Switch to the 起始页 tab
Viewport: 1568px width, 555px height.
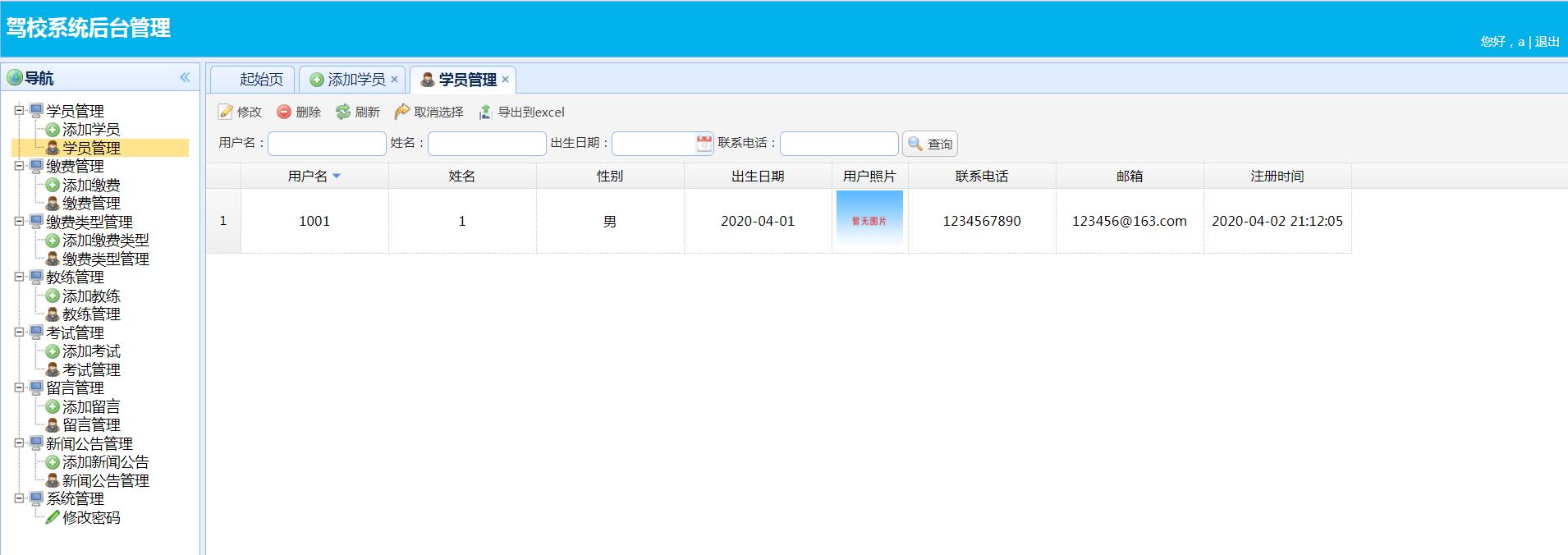click(x=260, y=80)
